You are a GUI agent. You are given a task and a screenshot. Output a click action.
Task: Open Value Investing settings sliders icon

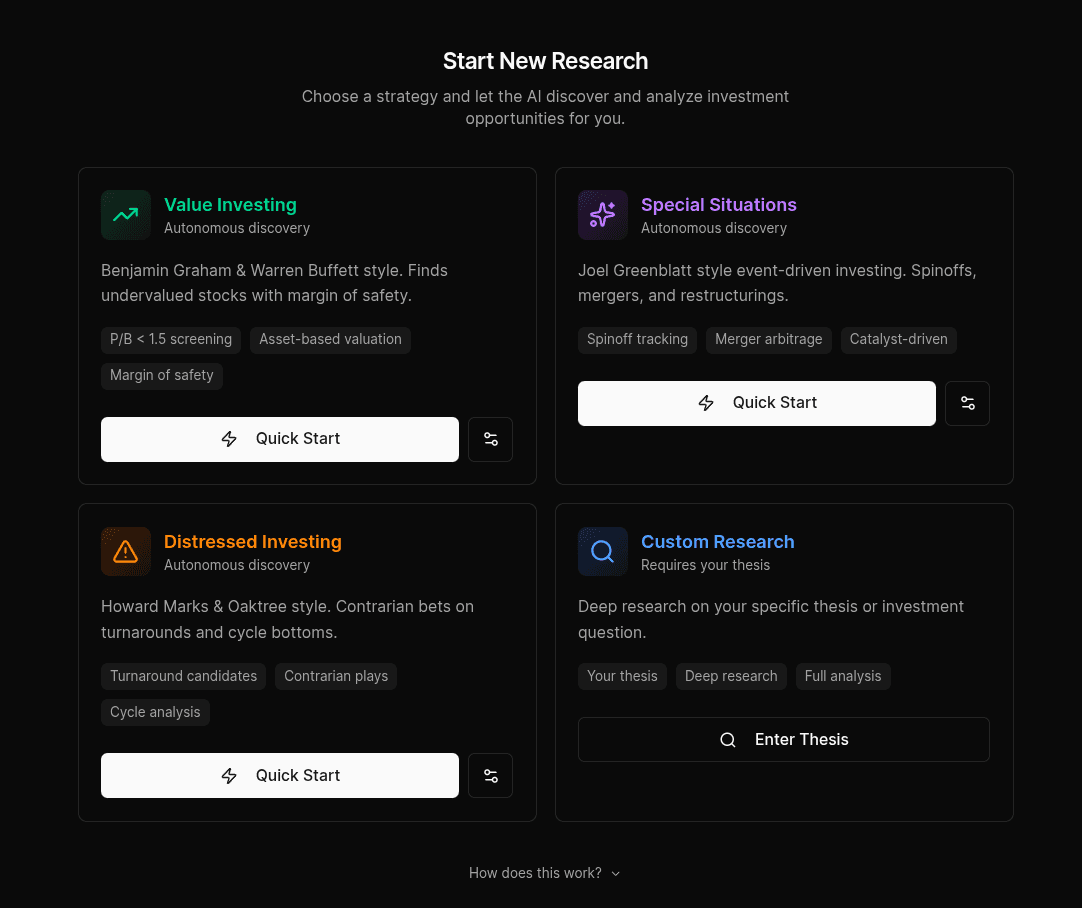tap(490, 439)
